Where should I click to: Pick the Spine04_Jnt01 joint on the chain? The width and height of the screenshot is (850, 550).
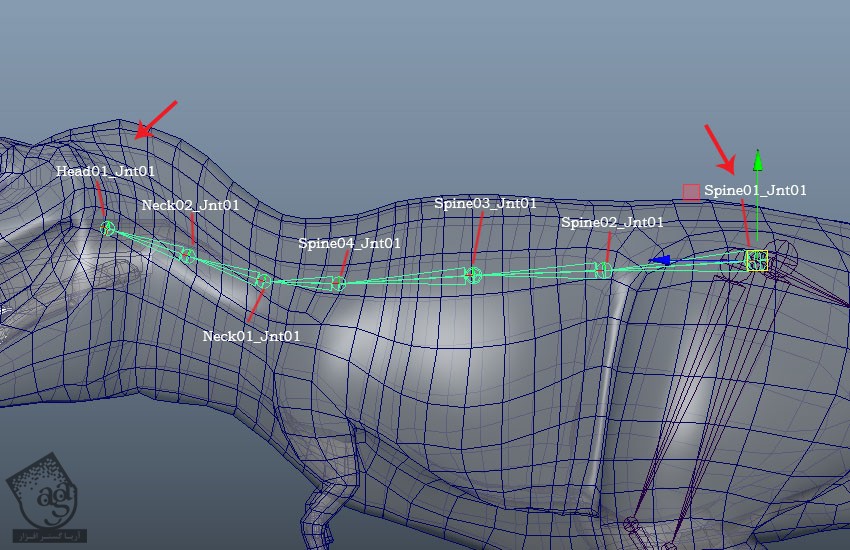pyautogui.click(x=338, y=284)
